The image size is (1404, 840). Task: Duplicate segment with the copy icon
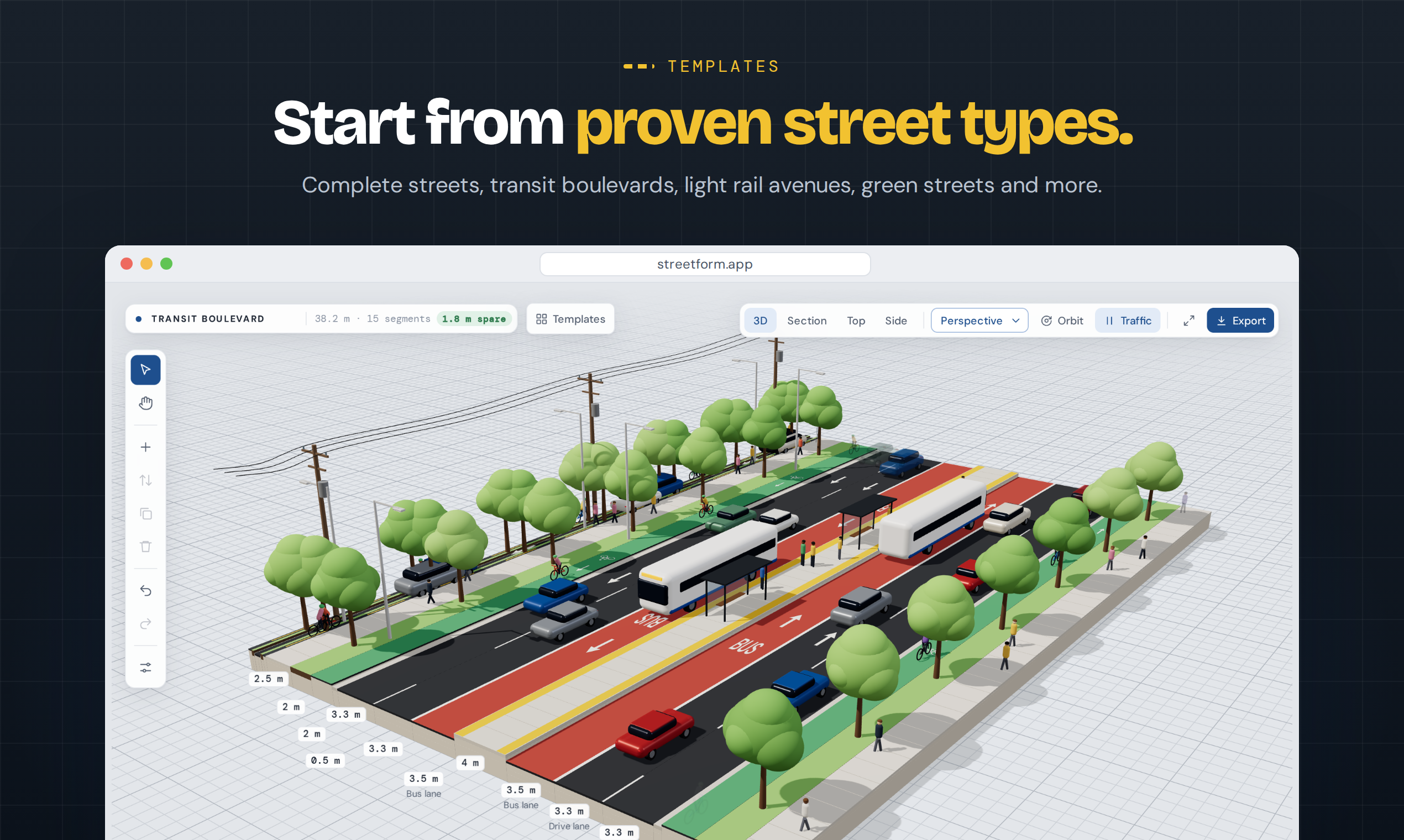pyautogui.click(x=145, y=513)
